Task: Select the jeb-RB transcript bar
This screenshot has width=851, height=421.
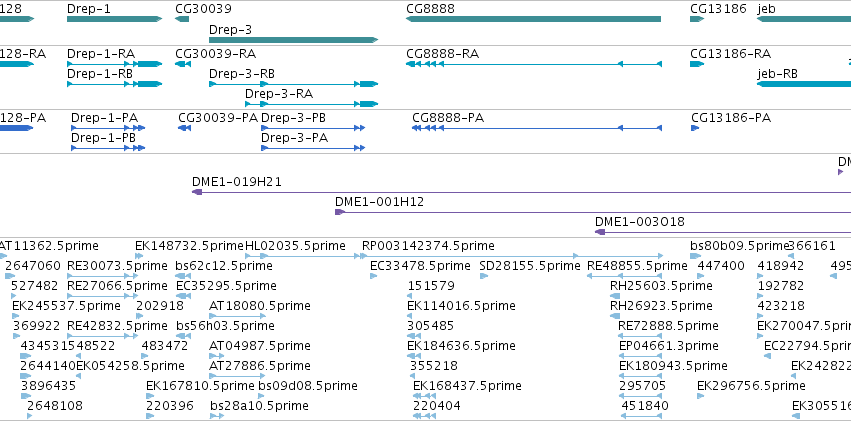Action: coord(804,84)
